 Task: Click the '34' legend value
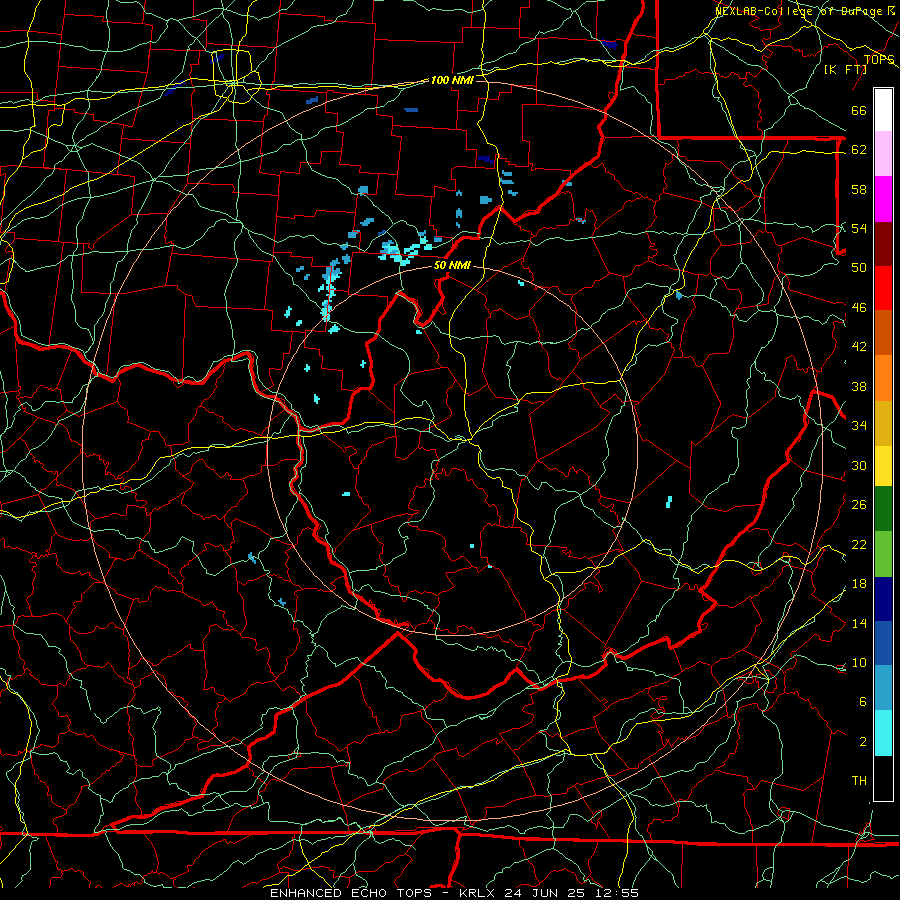tap(859, 425)
